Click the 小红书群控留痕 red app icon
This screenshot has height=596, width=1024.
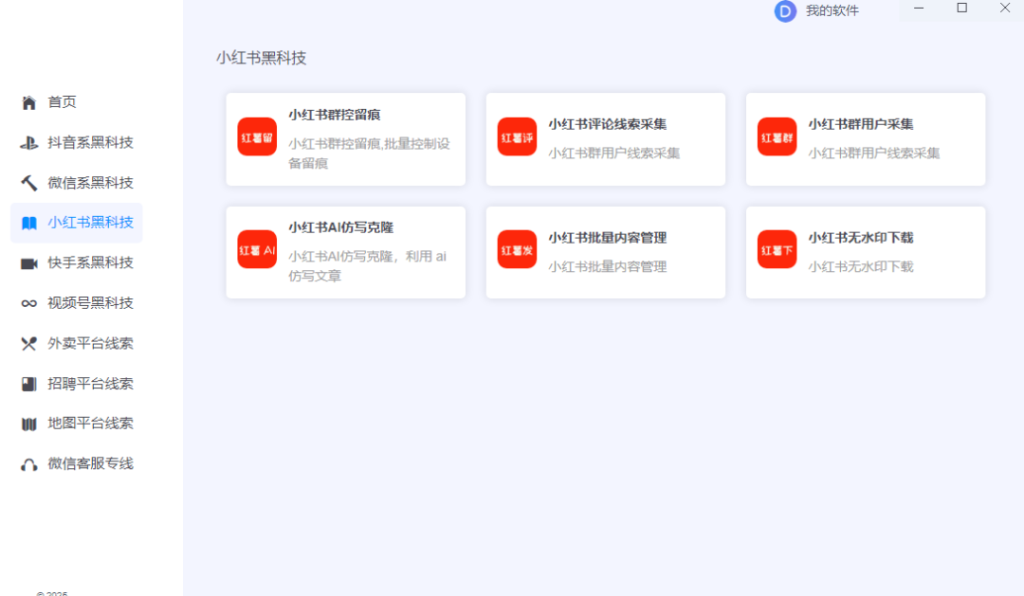point(256,138)
